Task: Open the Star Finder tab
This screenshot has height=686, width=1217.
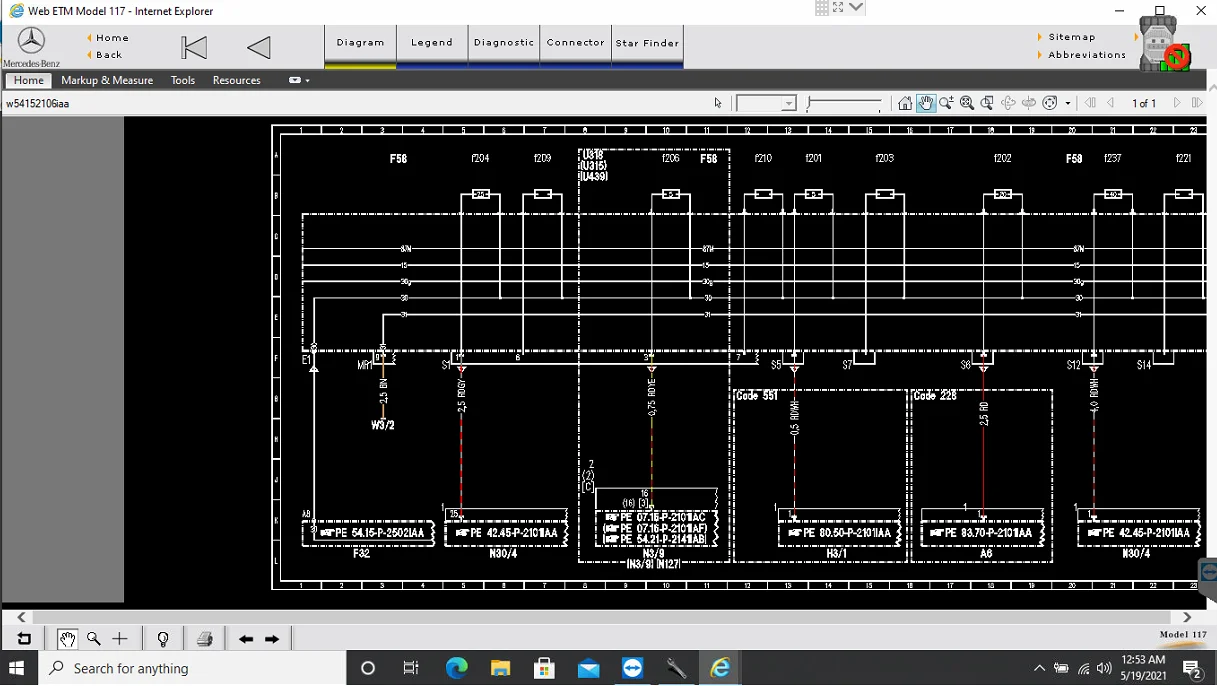Action: pyautogui.click(x=648, y=44)
